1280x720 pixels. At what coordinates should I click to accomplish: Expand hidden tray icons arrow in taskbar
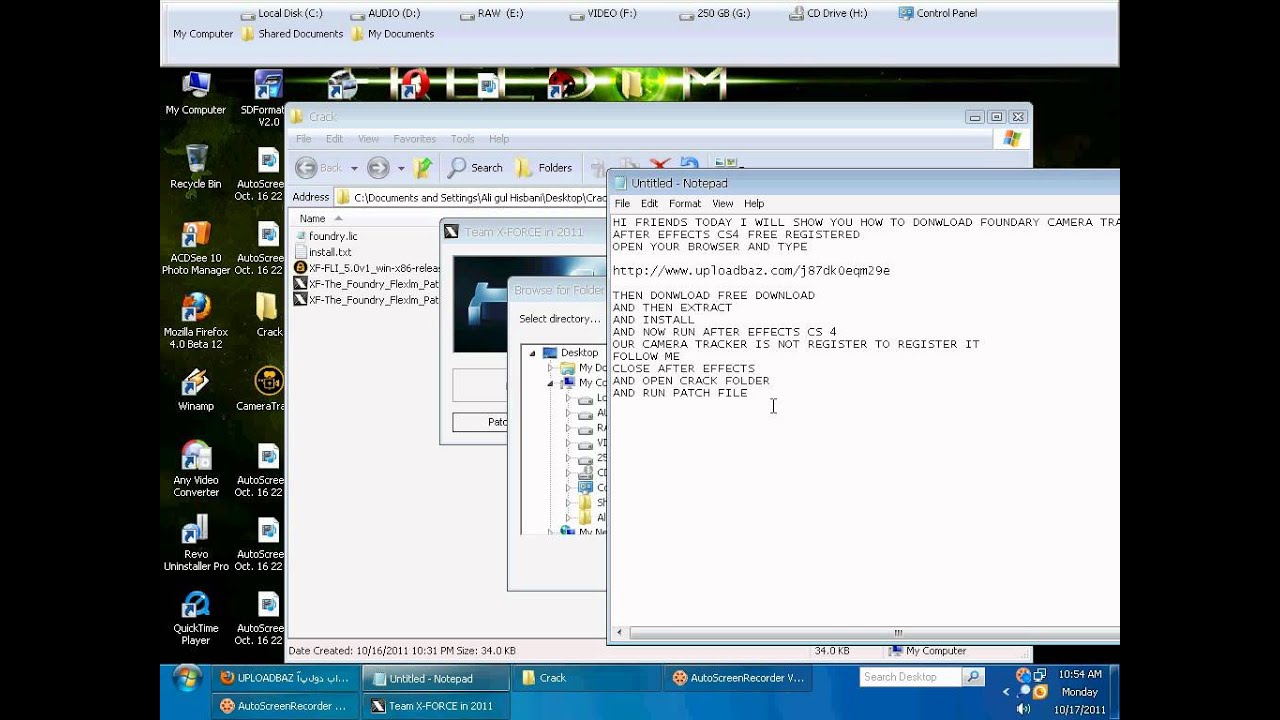click(1006, 692)
